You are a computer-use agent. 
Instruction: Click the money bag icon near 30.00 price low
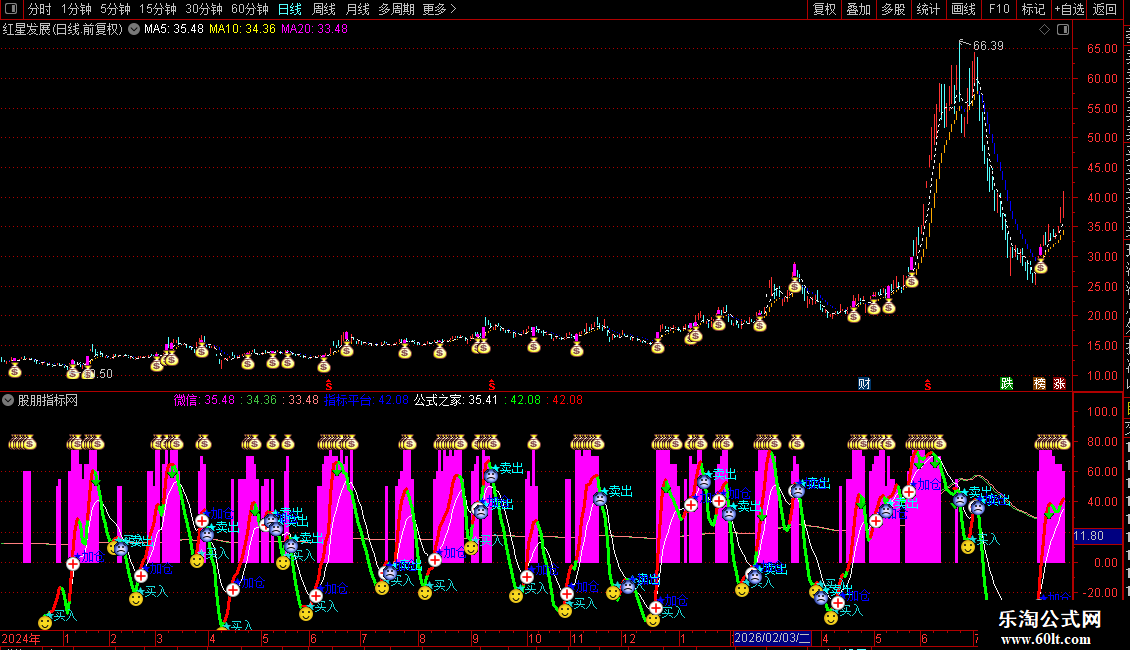1040,267
